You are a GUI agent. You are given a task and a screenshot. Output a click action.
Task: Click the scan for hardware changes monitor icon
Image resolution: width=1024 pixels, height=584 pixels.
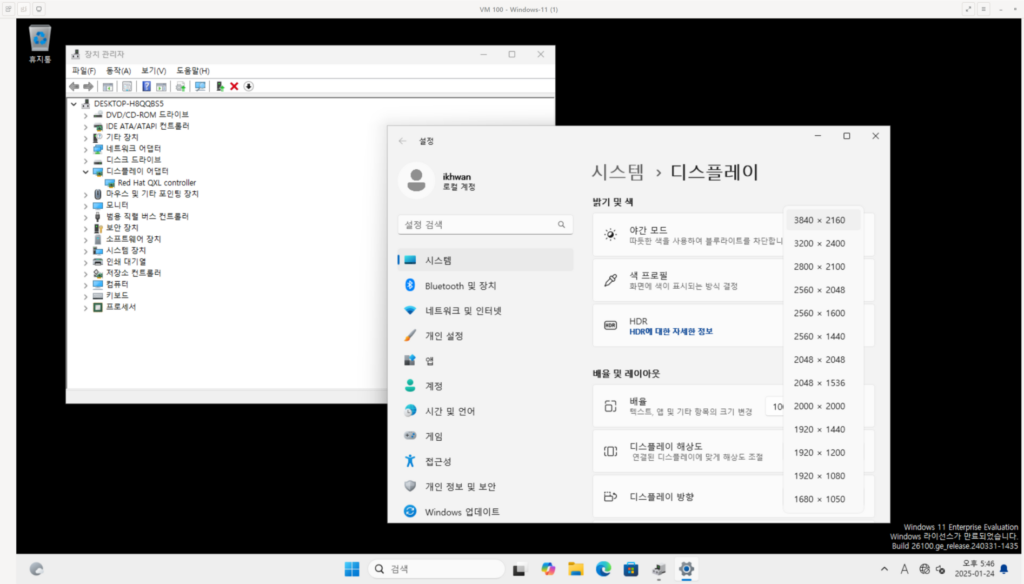click(x=200, y=87)
